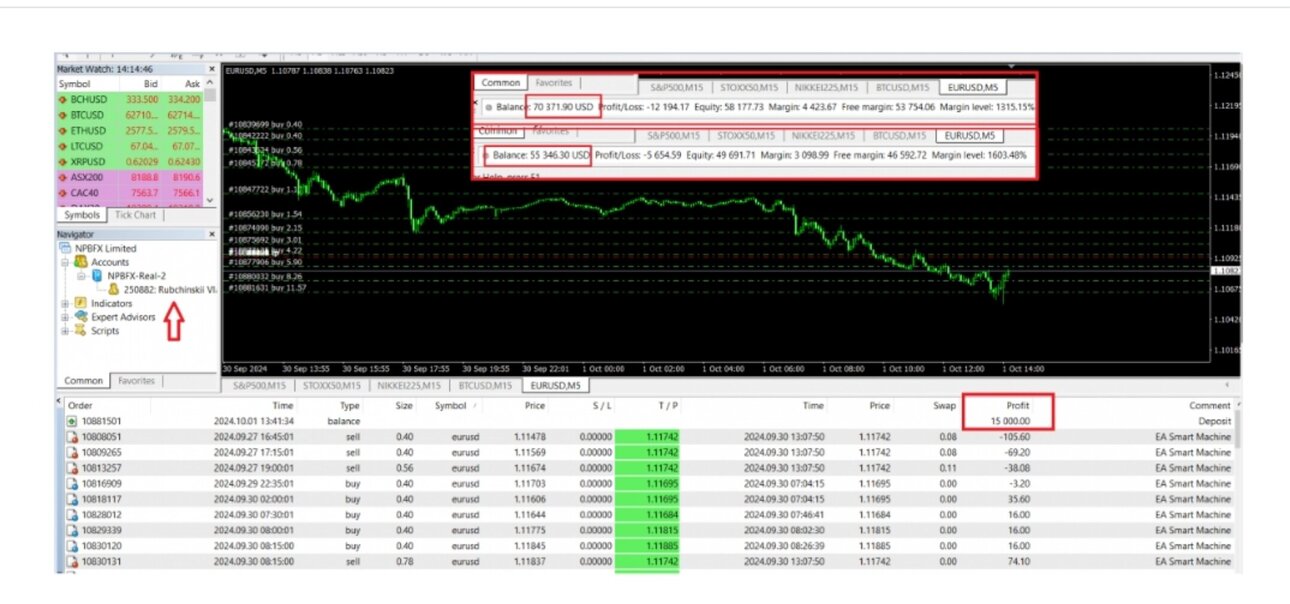Click the Expert Advisors icon in Navigator
1290x604 pixels.
click(x=81, y=317)
